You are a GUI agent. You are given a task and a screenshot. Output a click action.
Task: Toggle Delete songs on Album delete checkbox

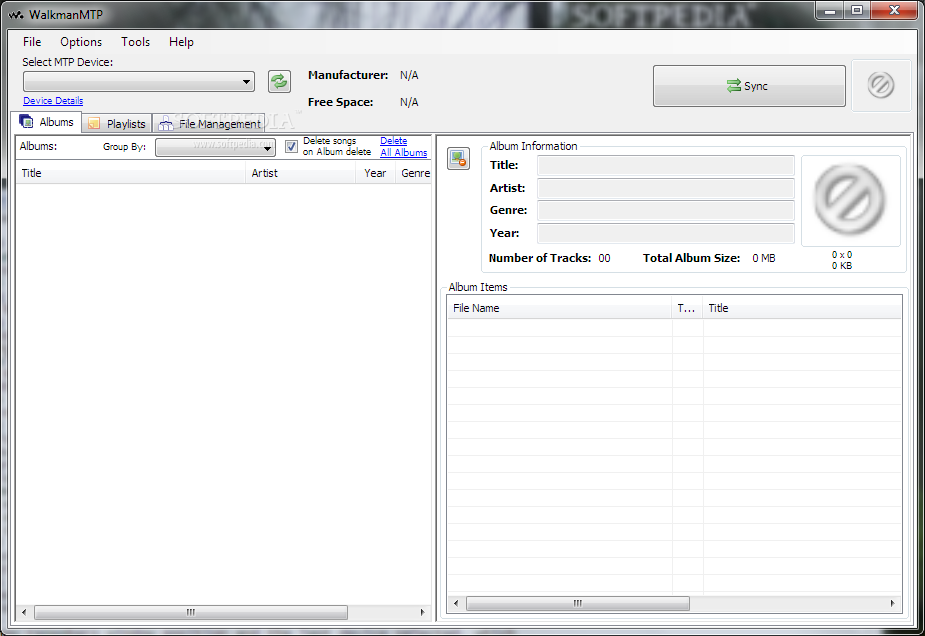tap(291, 146)
